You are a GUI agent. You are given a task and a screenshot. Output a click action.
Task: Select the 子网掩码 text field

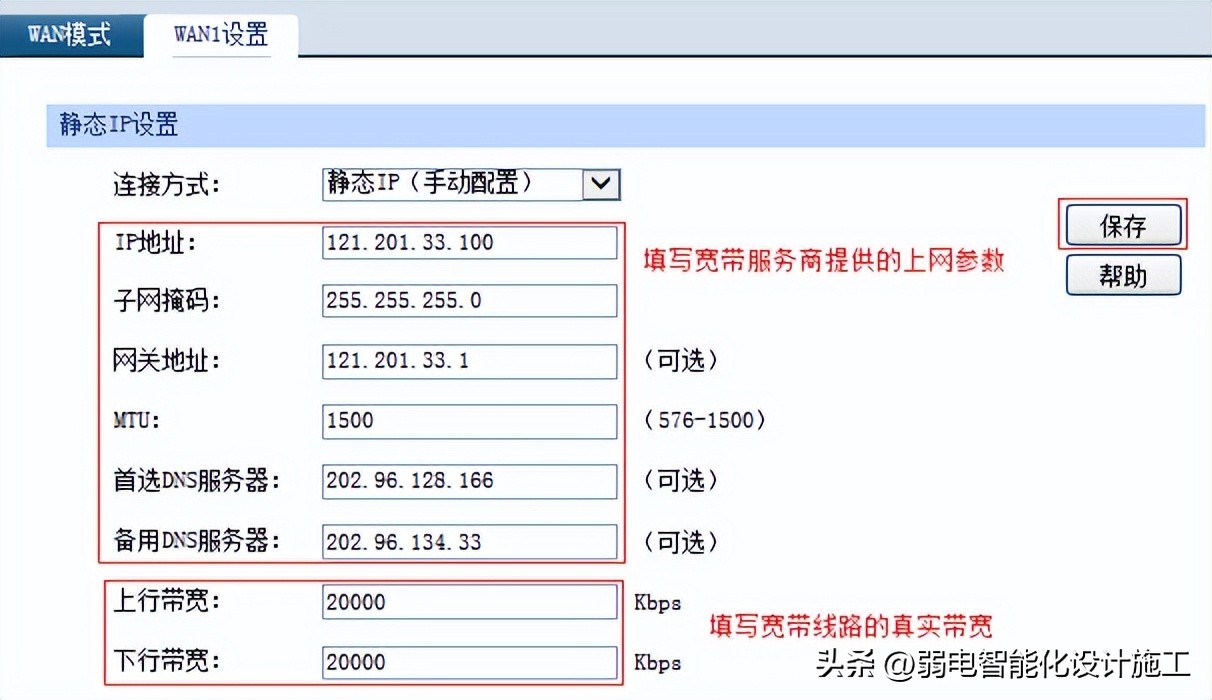pos(469,301)
